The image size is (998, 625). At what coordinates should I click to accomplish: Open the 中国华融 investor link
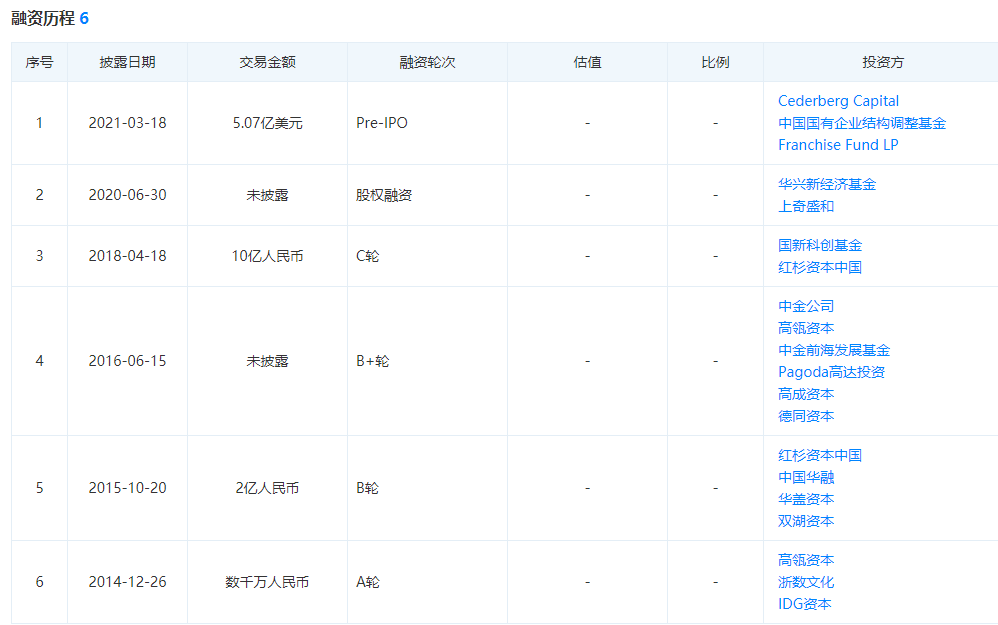[806, 477]
